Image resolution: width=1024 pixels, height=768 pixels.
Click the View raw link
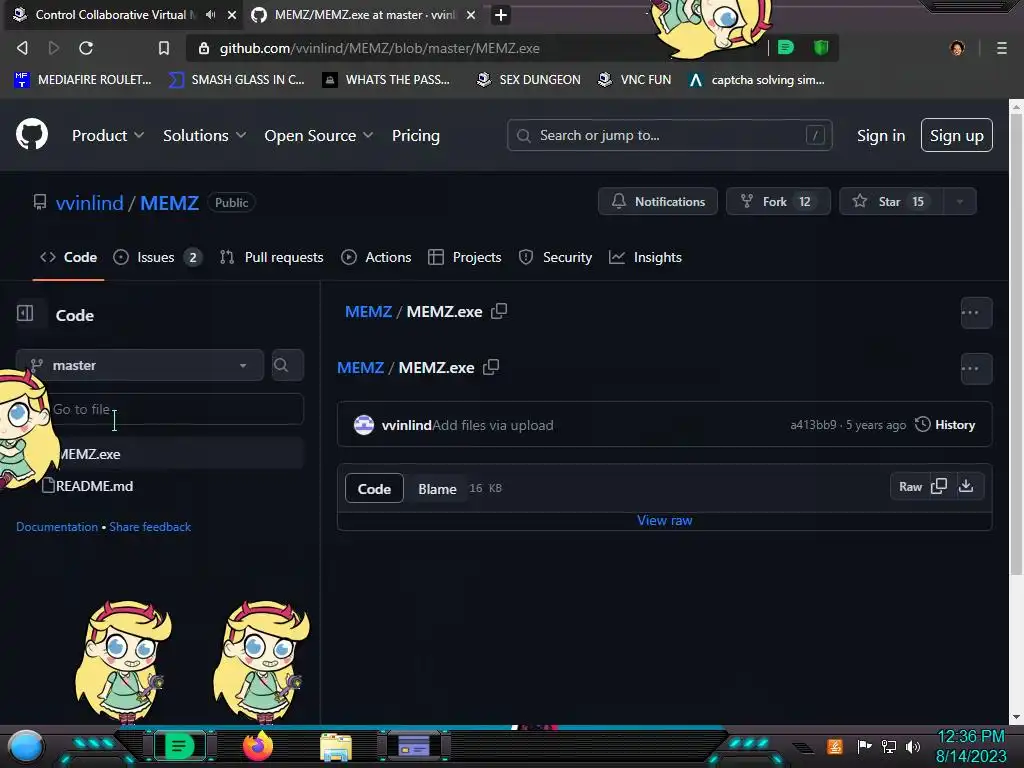coord(664,520)
